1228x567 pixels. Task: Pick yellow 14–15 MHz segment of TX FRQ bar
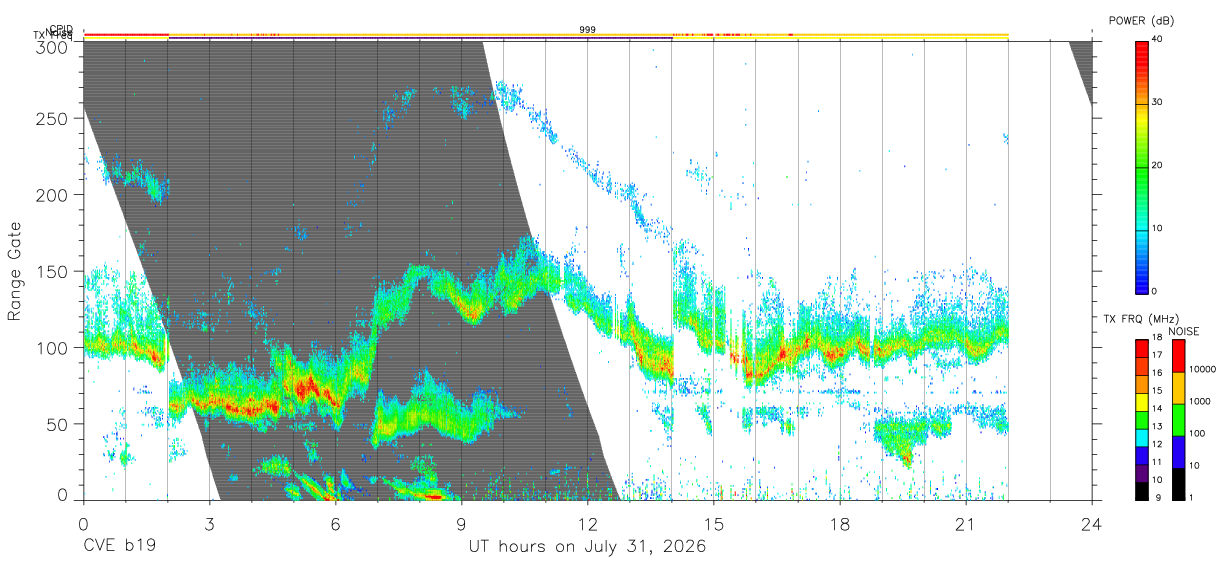coord(1142,402)
